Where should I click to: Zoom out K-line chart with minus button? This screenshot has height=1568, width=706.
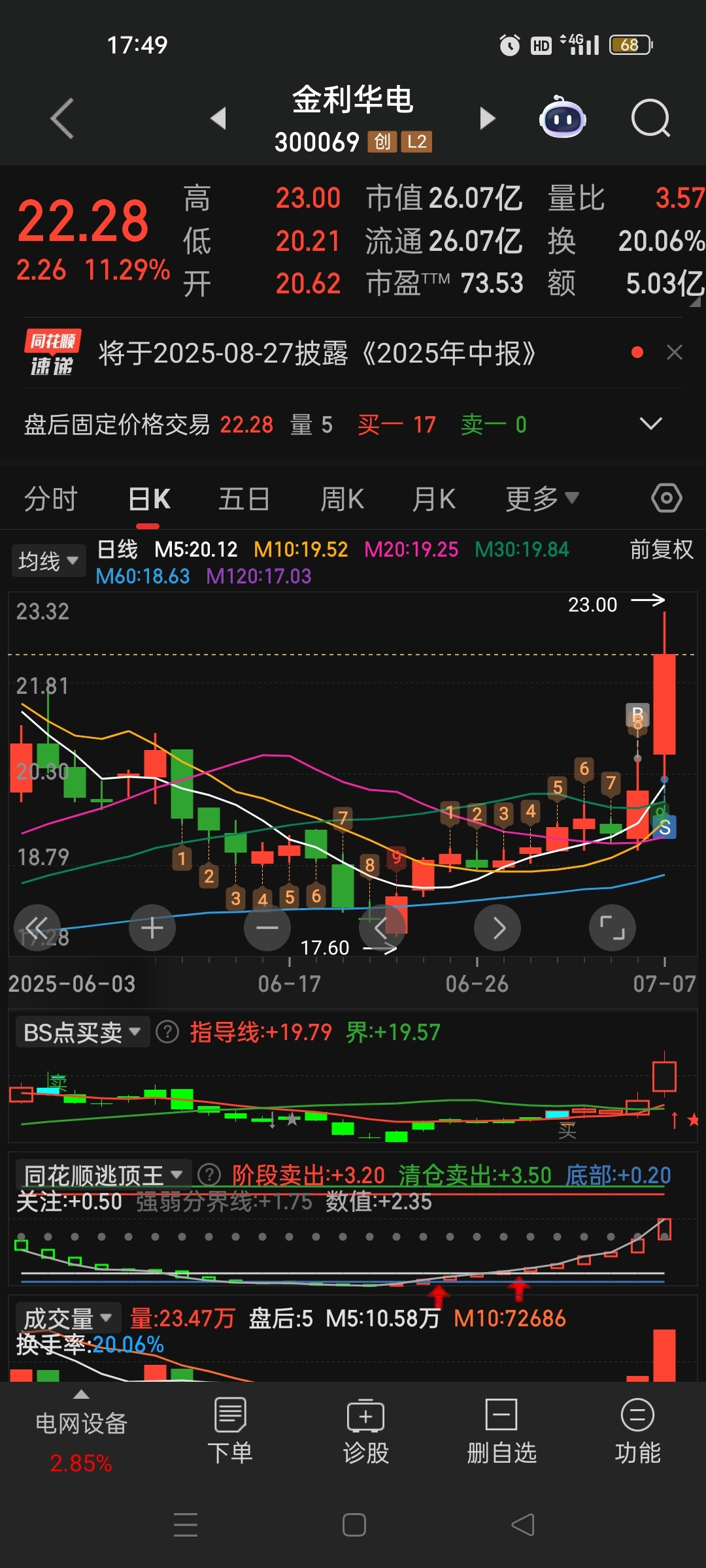coord(267,928)
